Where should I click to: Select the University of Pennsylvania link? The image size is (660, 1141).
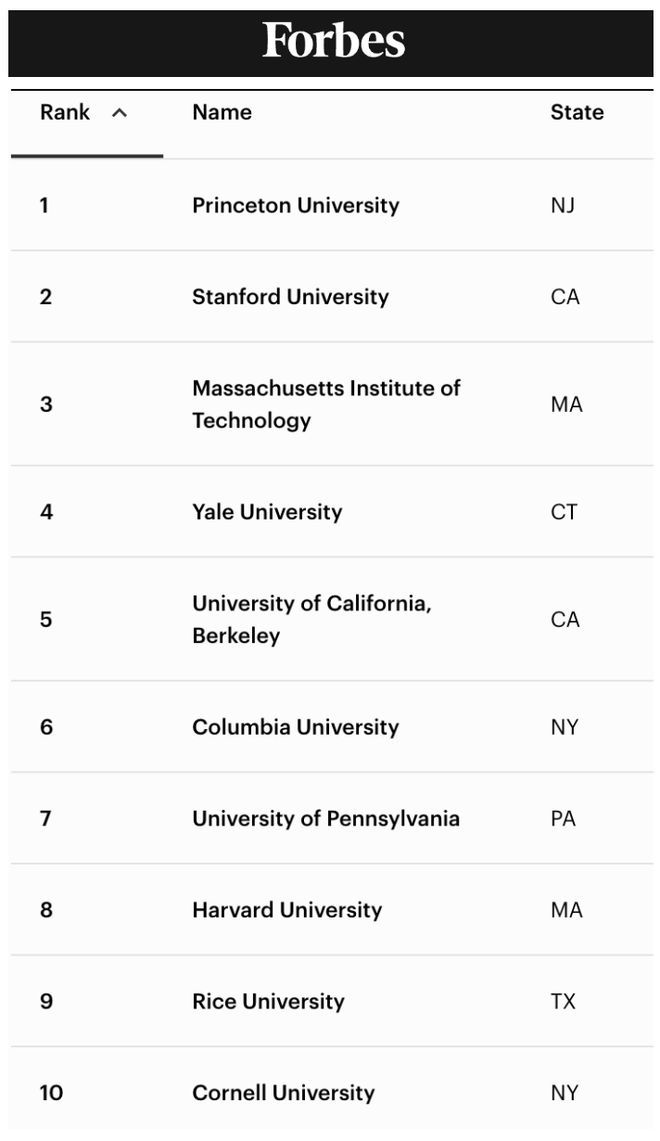coord(326,818)
